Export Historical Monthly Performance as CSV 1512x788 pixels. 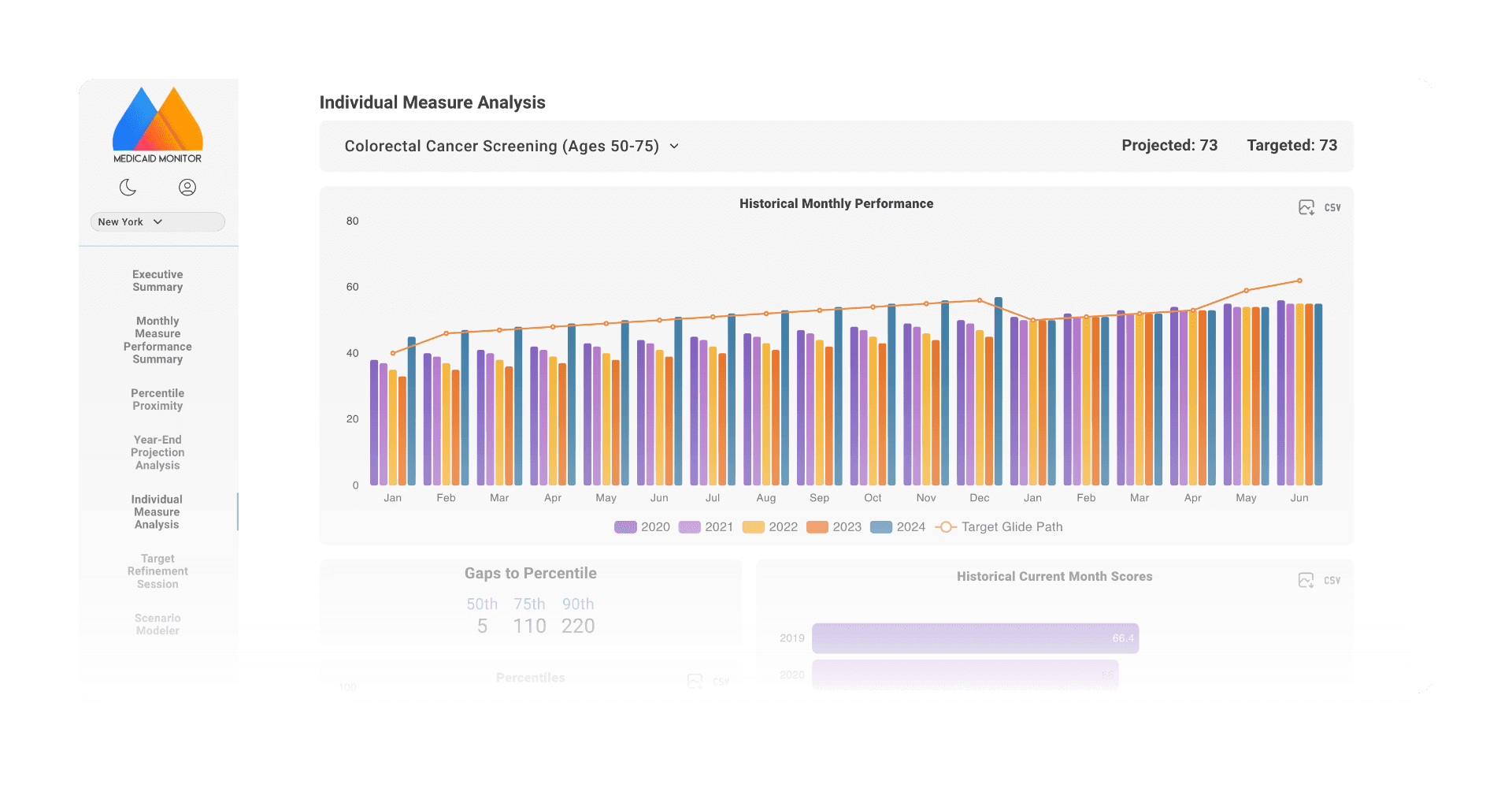1332,208
